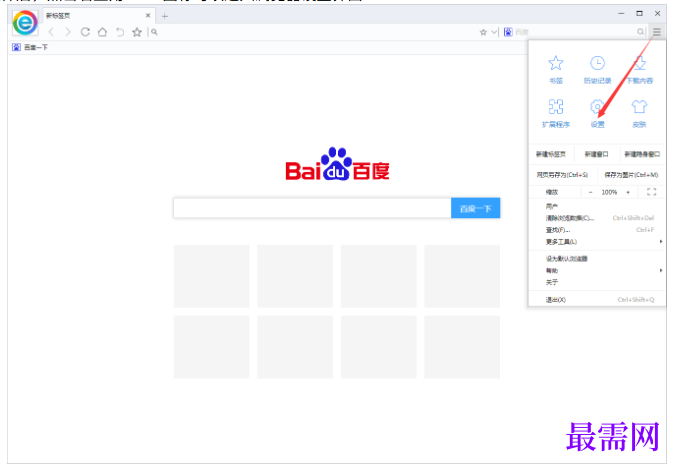Open last thumbnail in bottom row
678x468 pixels.
(462, 347)
